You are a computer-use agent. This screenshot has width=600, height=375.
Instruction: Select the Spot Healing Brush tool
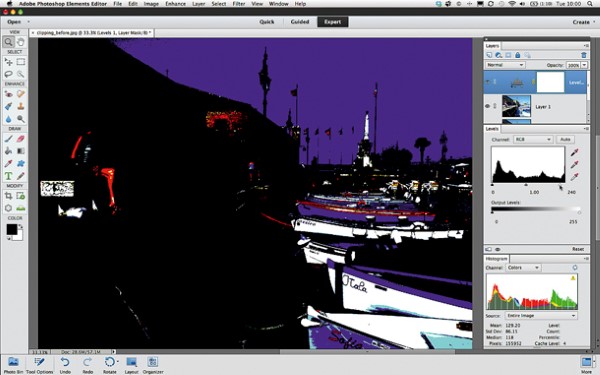coord(21,94)
